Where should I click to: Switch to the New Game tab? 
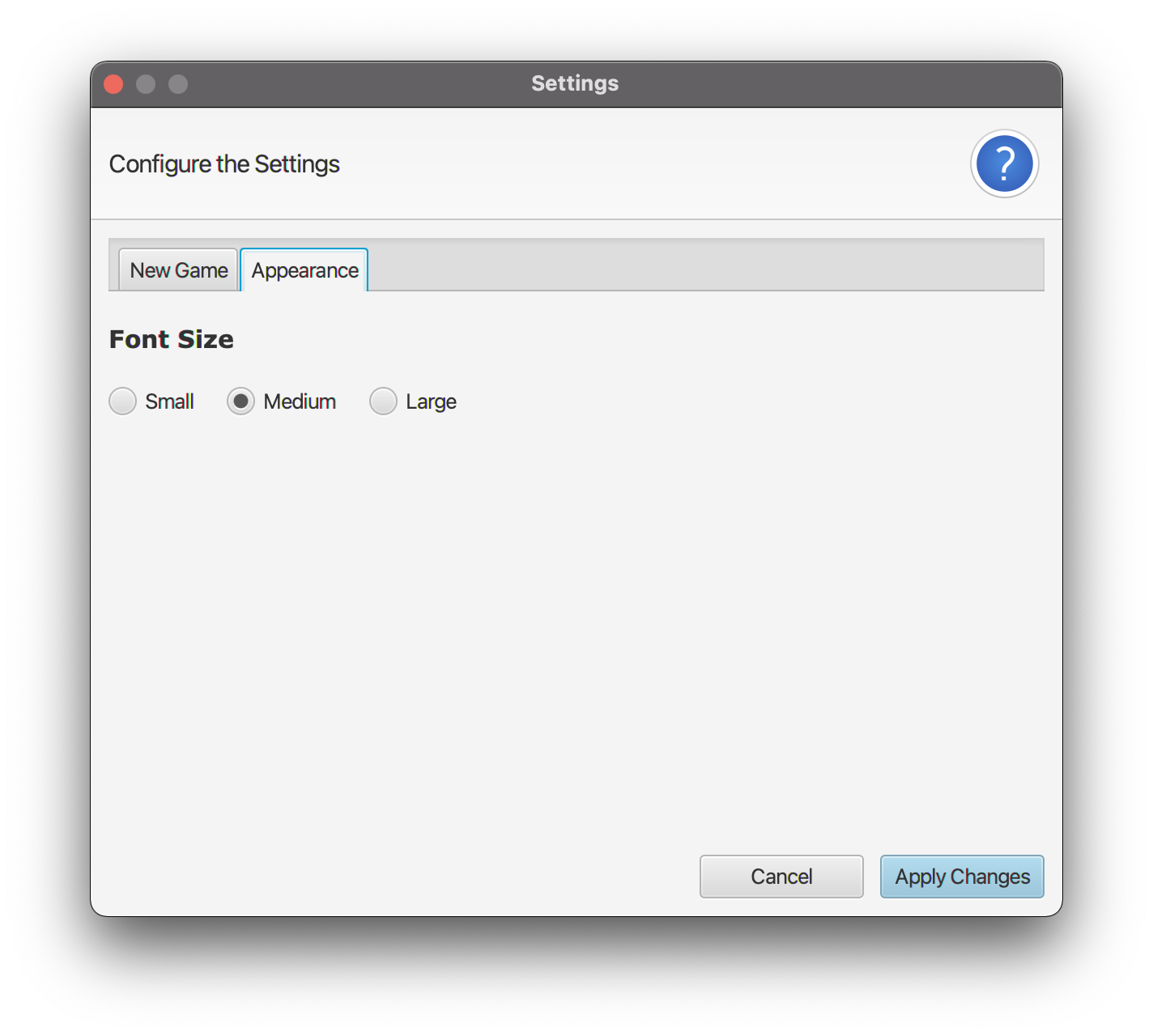[x=177, y=270]
